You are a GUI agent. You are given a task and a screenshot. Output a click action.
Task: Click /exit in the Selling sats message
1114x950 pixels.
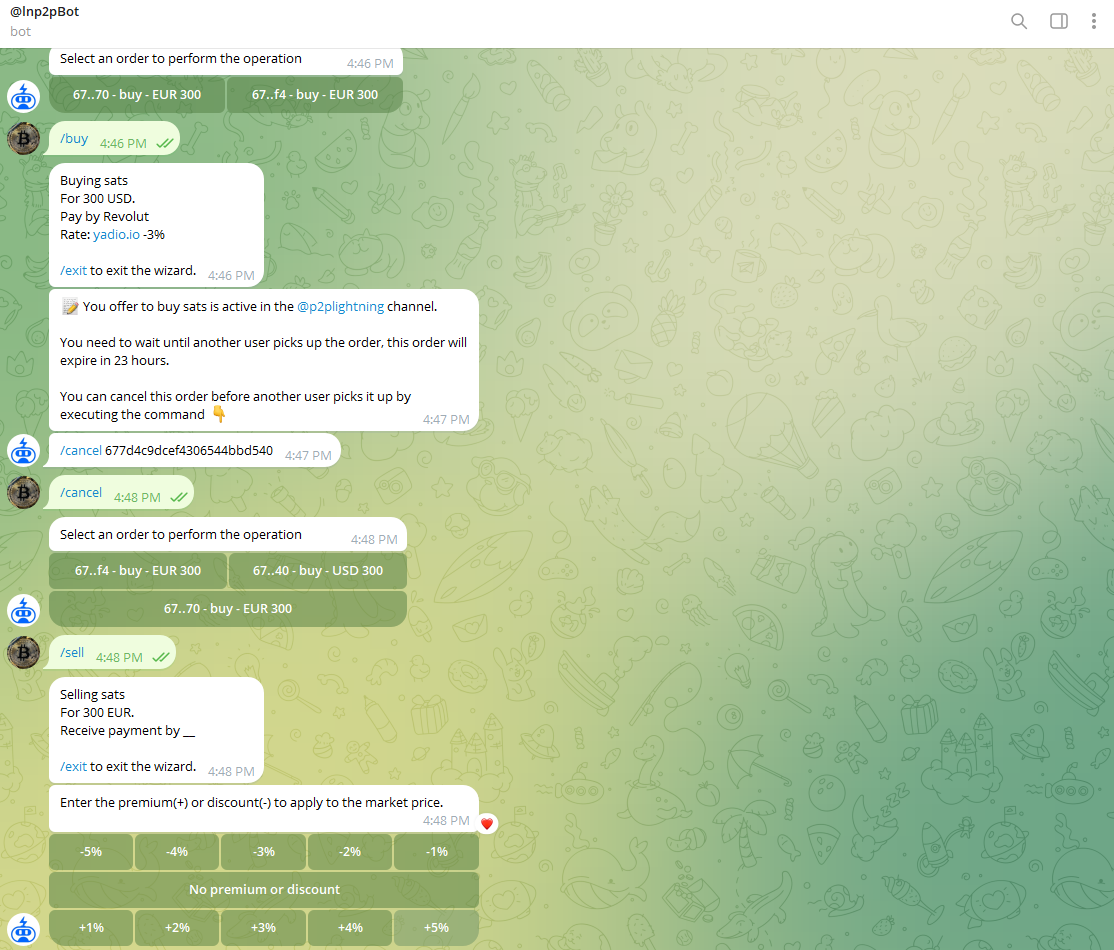point(73,767)
